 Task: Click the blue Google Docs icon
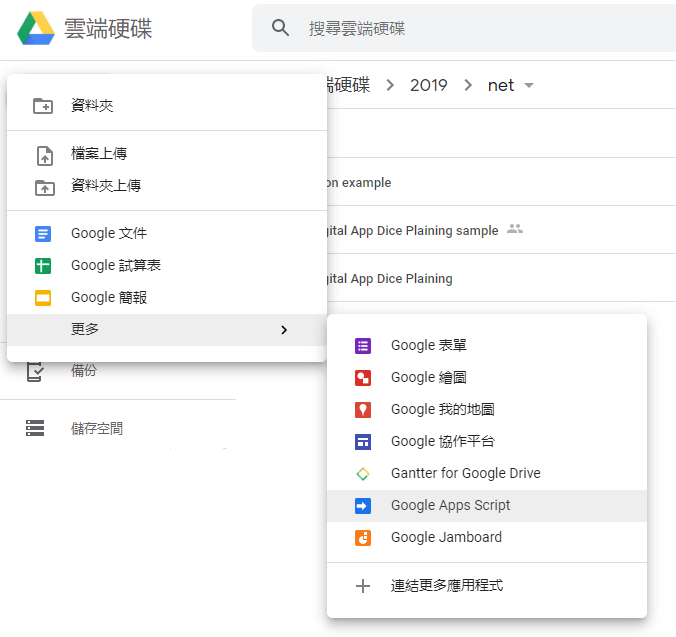43,234
